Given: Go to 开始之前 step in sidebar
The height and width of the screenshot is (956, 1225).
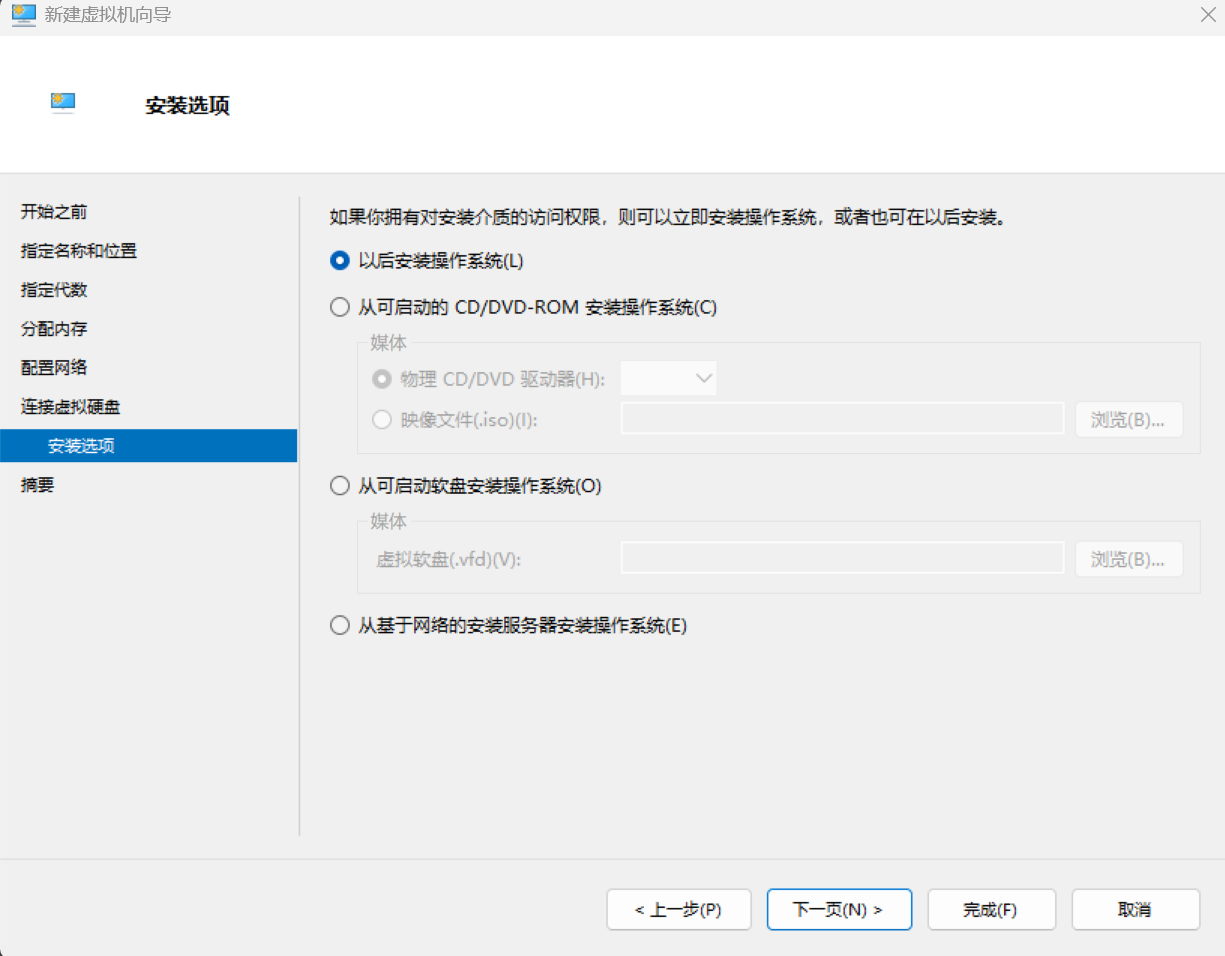Looking at the screenshot, I should pyautogui.click(x=54, y=212).
